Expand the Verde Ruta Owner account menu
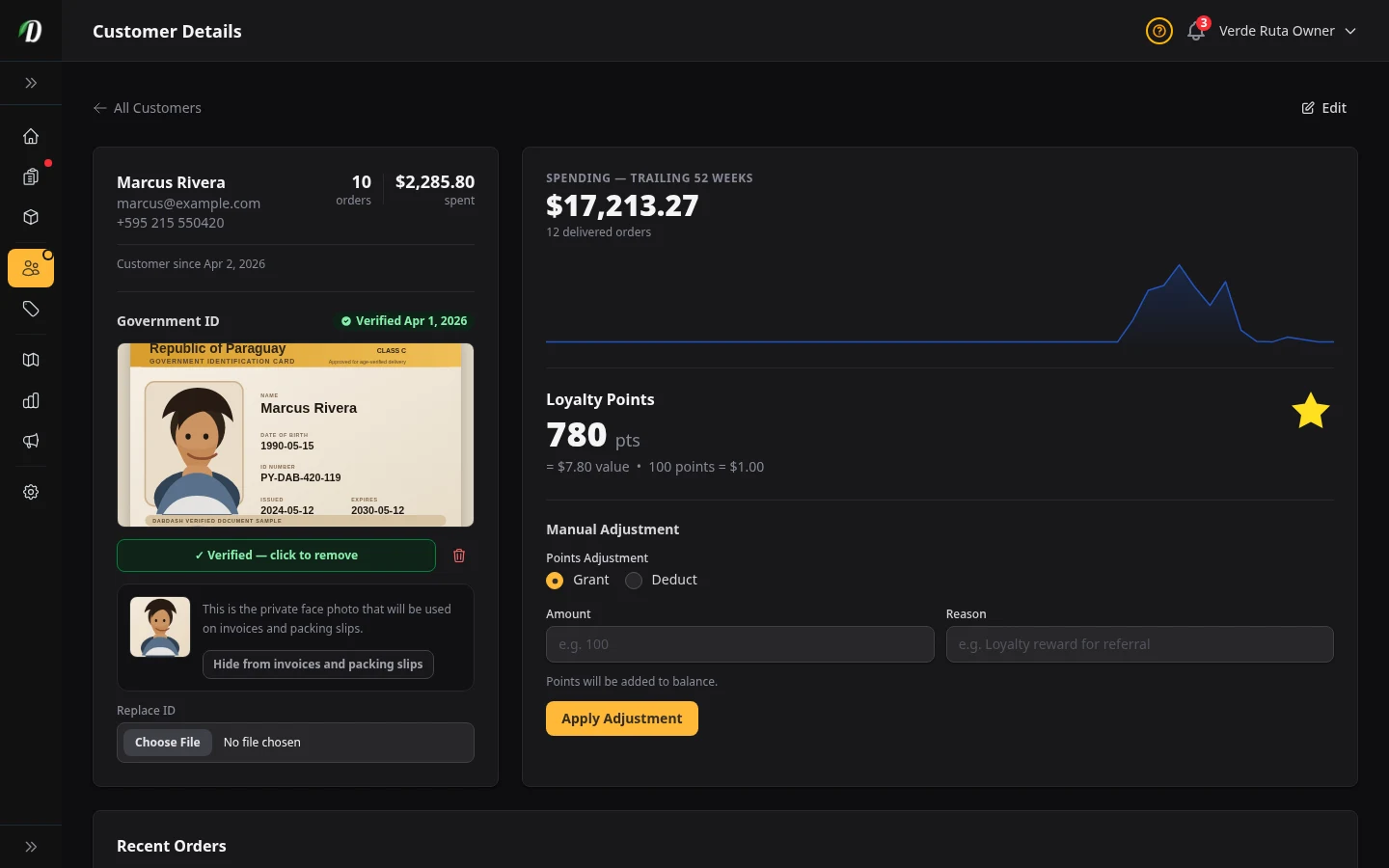The height and width of the screenshot is (868, 1389). [1287, 31]
